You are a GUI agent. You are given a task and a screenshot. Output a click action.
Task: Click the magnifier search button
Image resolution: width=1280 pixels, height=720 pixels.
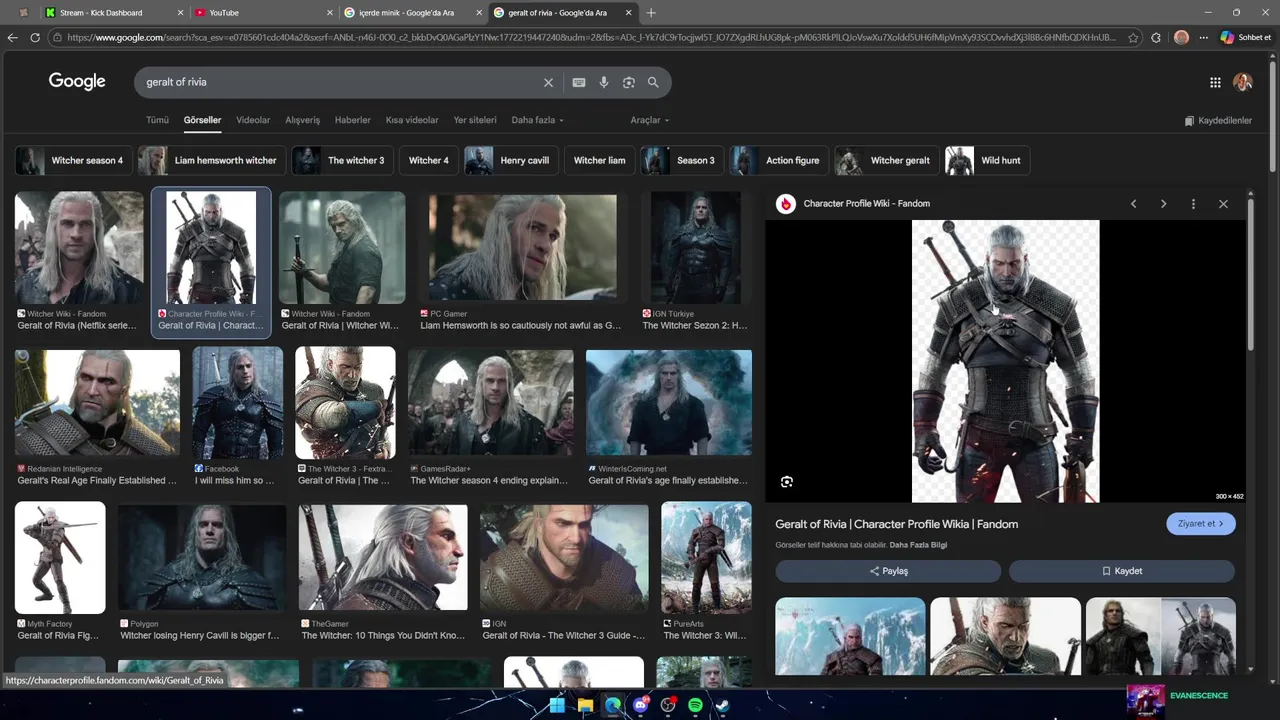tap(653, 83)
